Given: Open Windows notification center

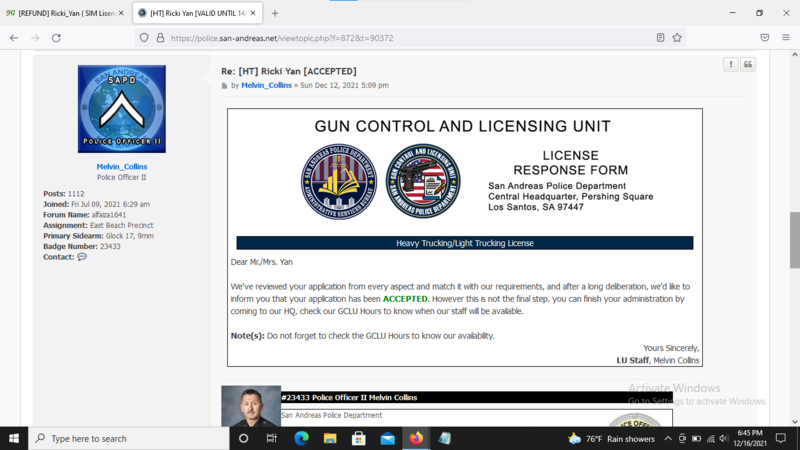Looking at the screenshot, I should coord(781,438).
